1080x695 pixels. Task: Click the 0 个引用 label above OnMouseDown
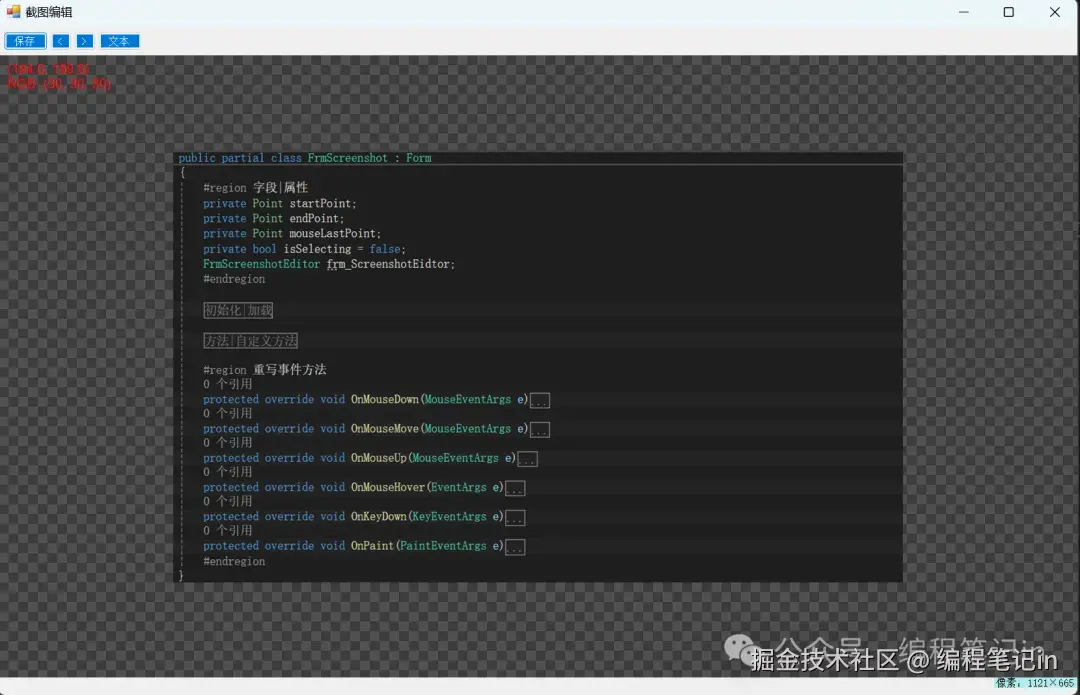pos(227,384)
